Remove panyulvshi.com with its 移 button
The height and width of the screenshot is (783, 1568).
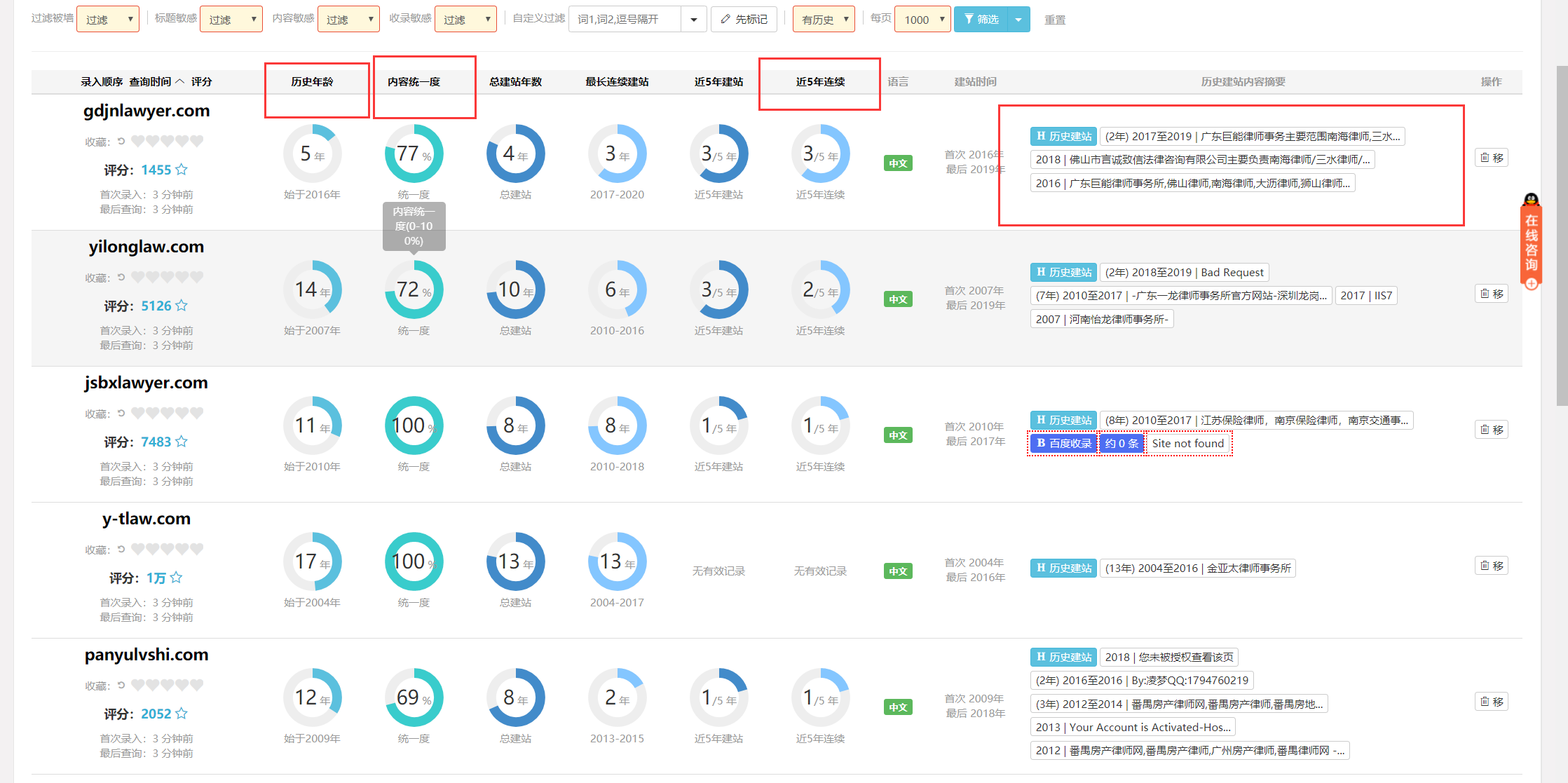[1492, 702]
